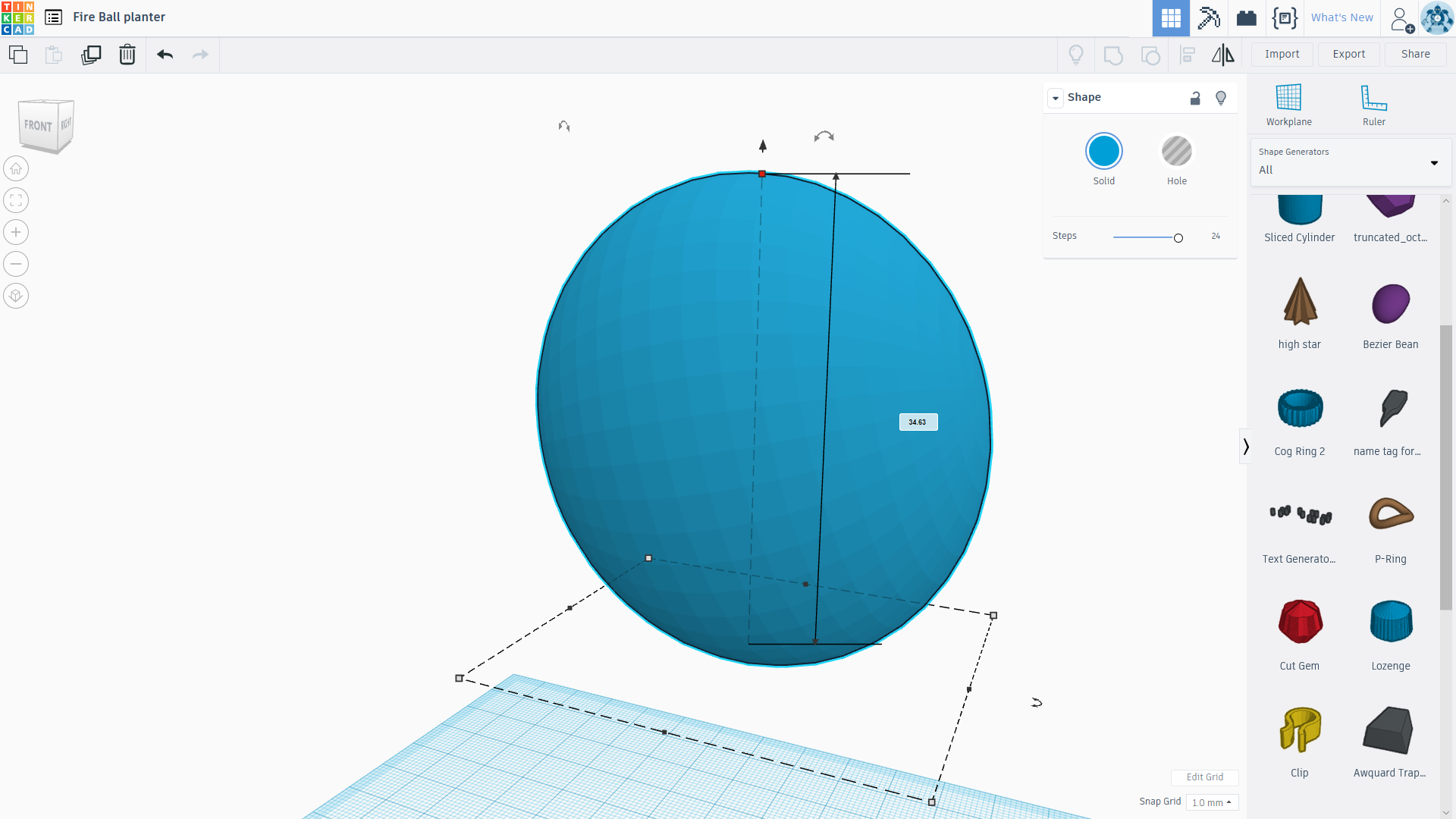Select the Ruler tool
Screen dimensions: 1456x819
tap(1373, 105)
